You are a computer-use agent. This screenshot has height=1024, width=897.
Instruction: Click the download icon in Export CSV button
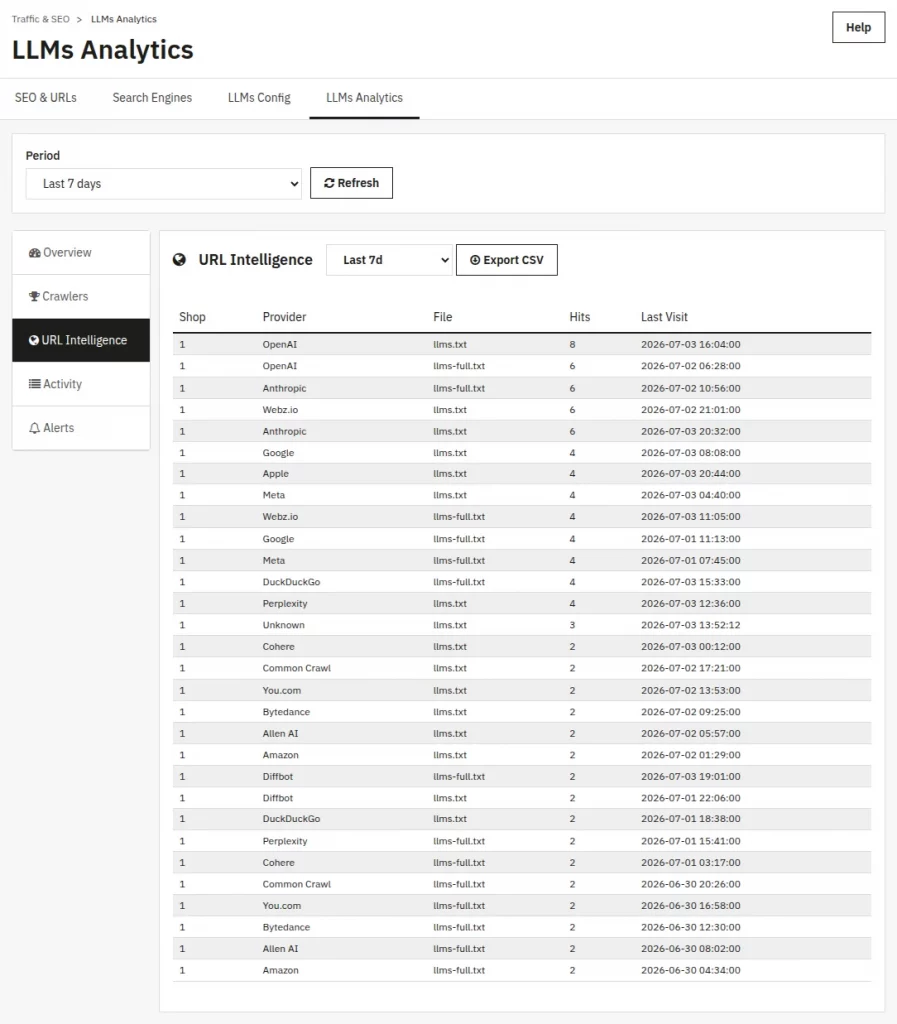(475, 260)
